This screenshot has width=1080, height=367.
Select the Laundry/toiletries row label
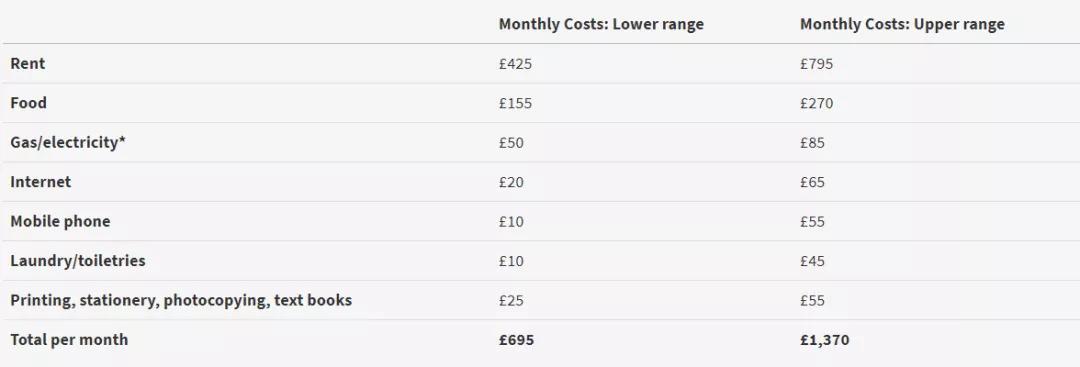pyautogui.click(x=78, y=261)
